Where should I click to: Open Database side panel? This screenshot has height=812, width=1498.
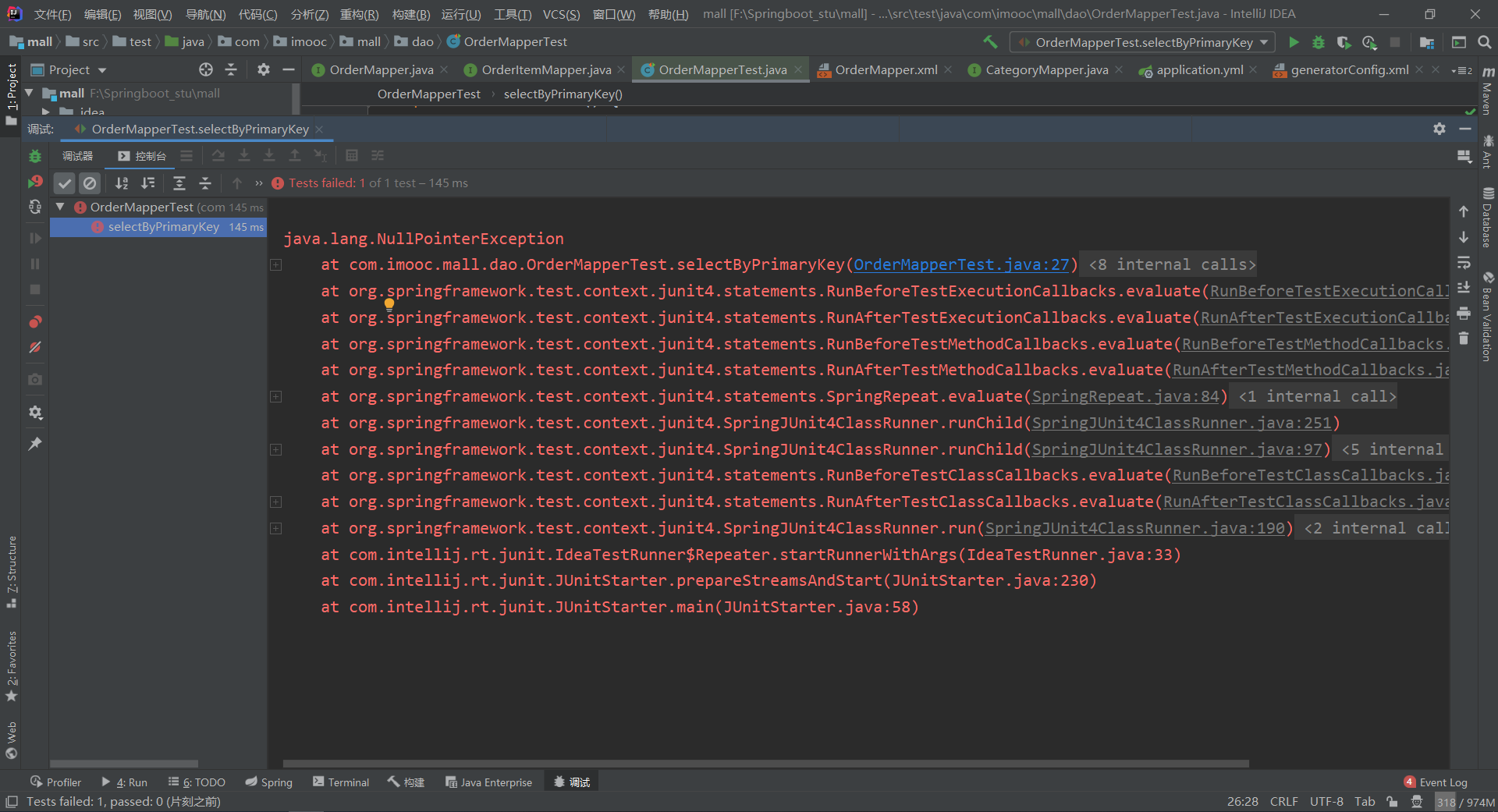[x=1487, y=218]
